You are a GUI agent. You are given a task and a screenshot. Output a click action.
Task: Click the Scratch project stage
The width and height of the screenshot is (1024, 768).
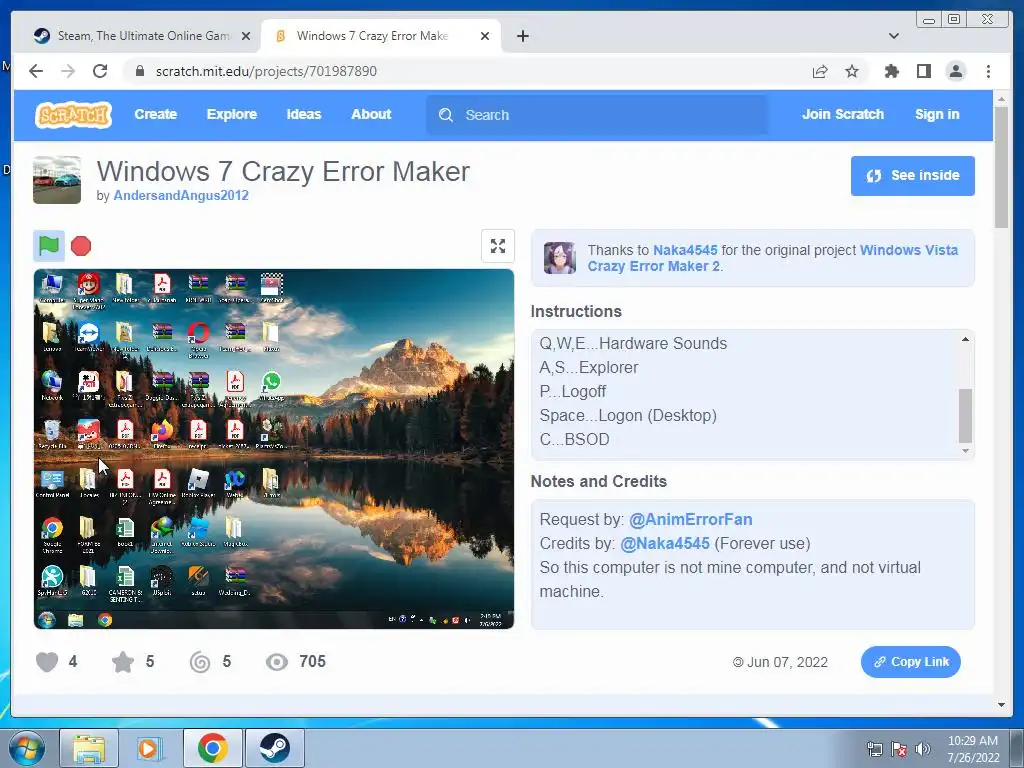(274, 449)
